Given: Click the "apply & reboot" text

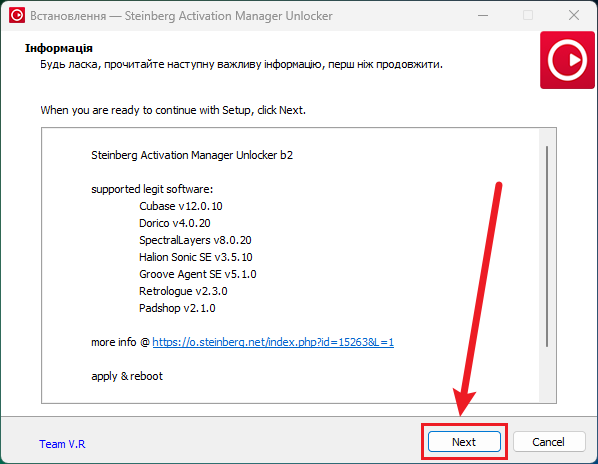Looking at the screenshot, I should click(x=127, y=376).
